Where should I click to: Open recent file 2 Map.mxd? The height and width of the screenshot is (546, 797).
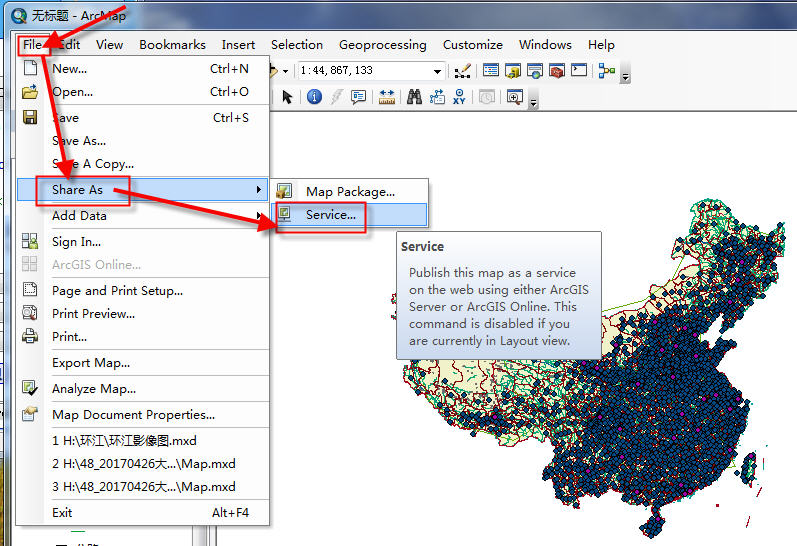click(143, 464)
